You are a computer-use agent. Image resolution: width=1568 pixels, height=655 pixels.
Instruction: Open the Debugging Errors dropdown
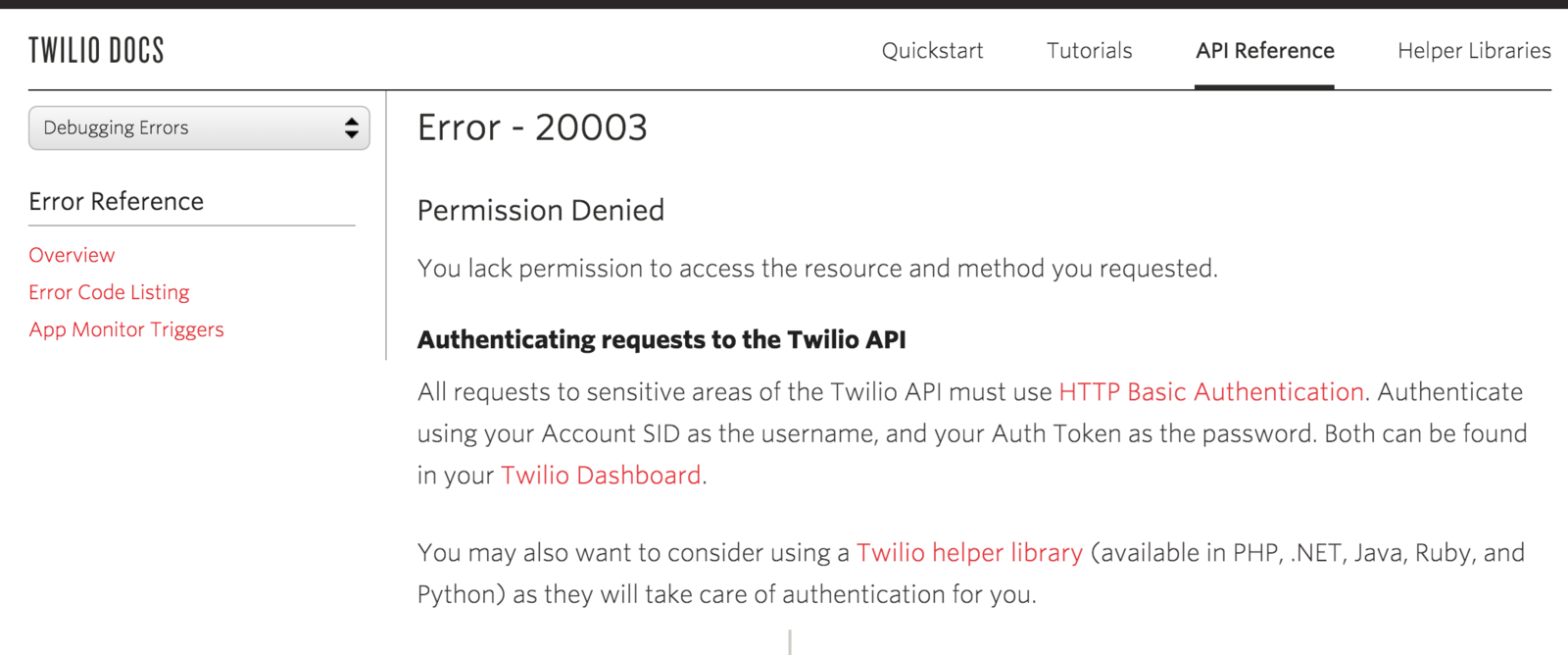199,128
